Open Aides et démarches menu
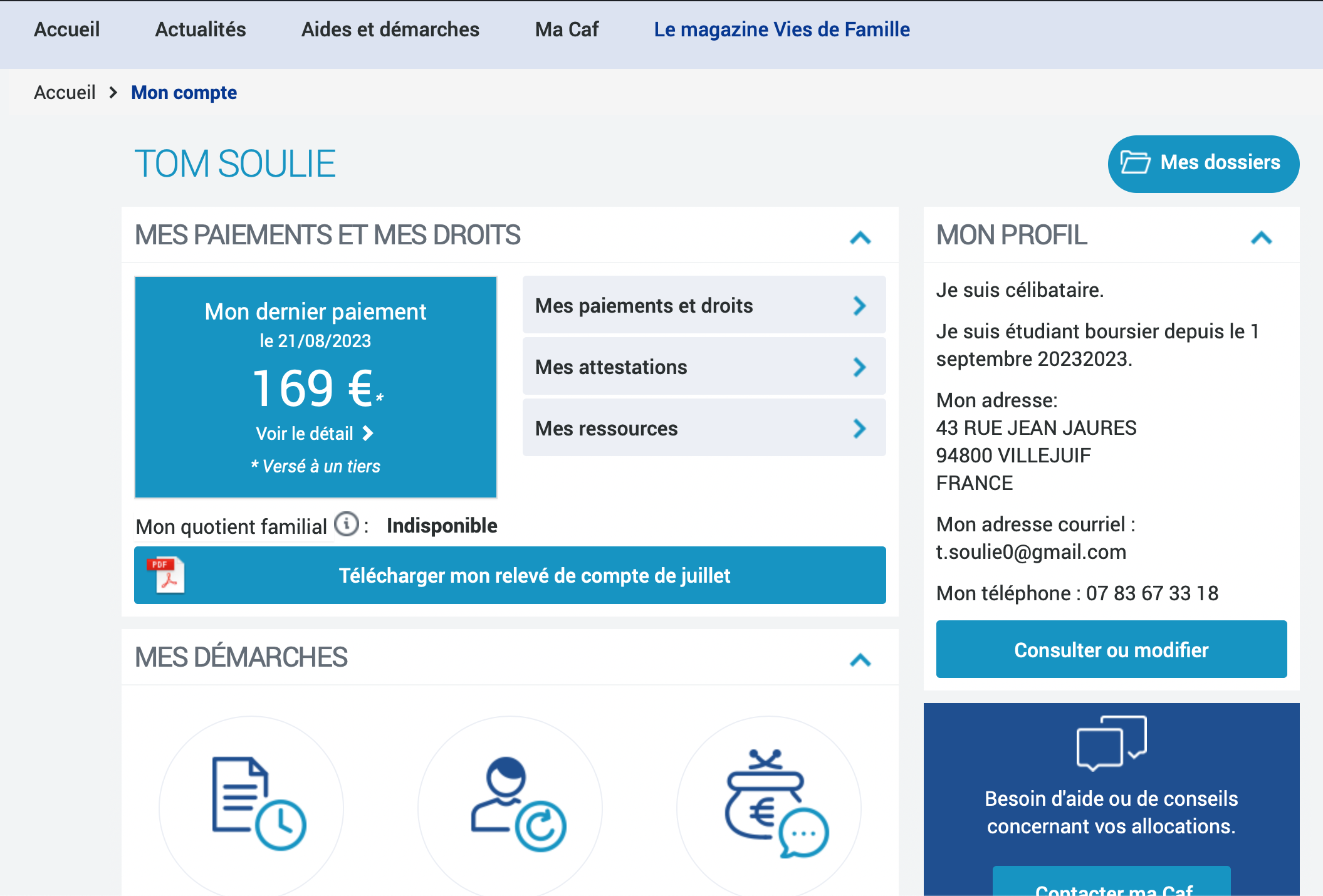 pyautogui.click(x=390, y=29)
